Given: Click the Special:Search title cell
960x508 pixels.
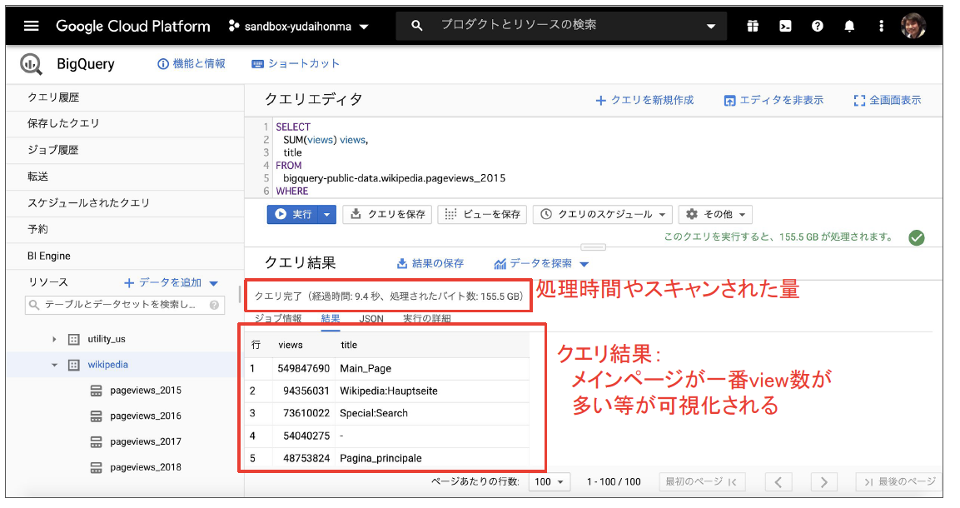Looking at the screenshot, I should [373, 413].
